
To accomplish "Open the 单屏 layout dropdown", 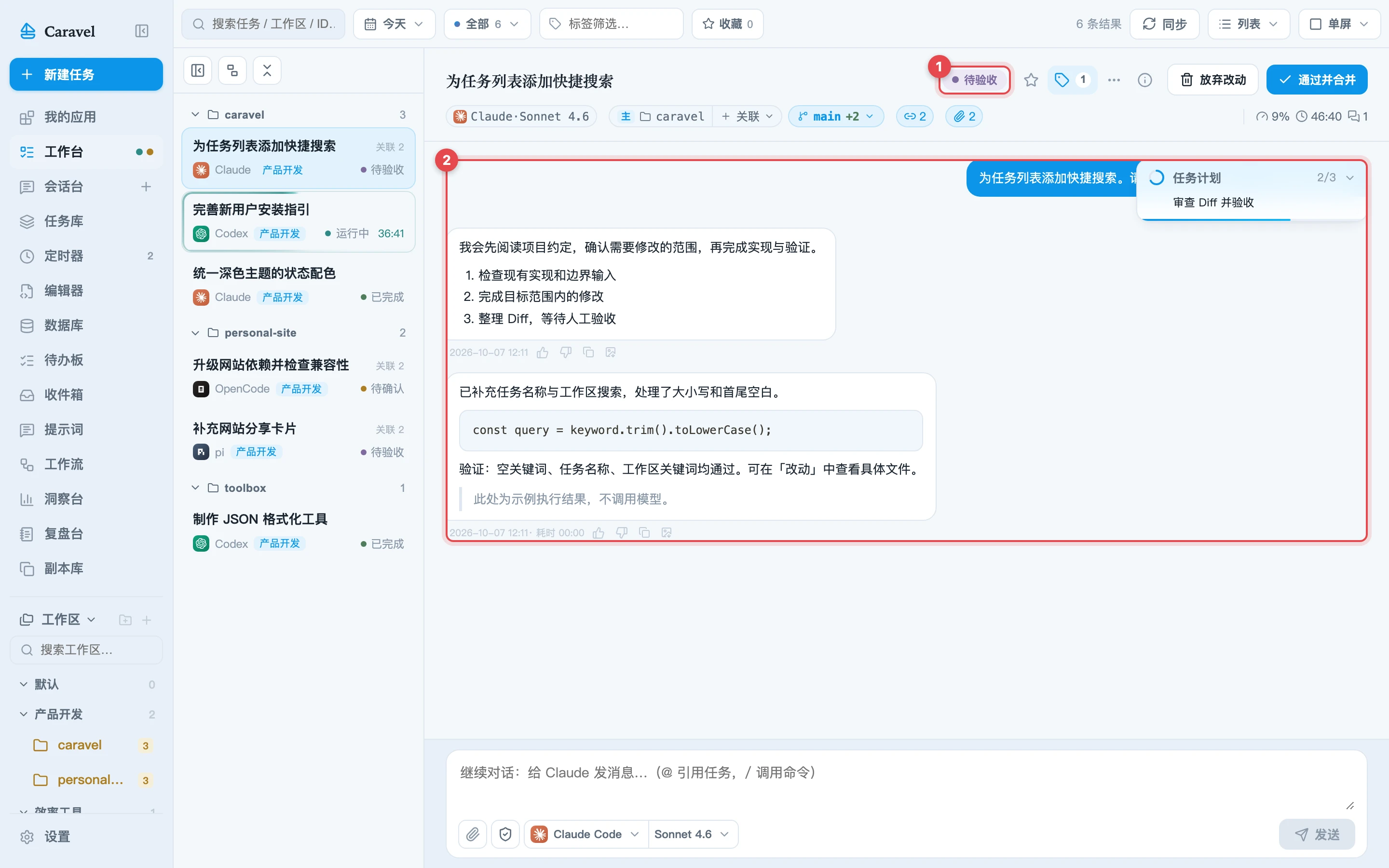I will pyautogui.click(x=1340, y=24).
